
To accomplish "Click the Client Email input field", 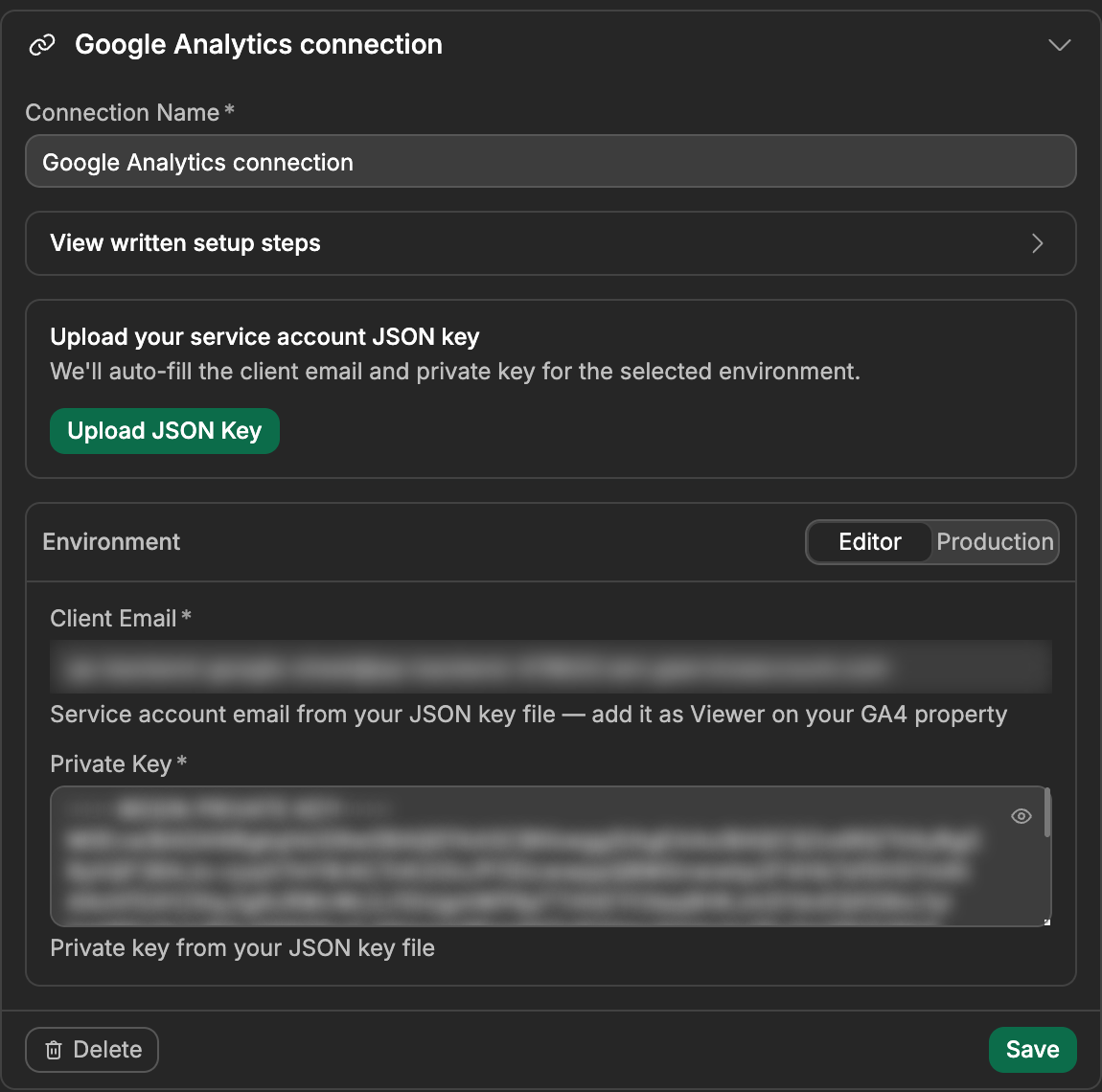I will click(x=551, y=667).
